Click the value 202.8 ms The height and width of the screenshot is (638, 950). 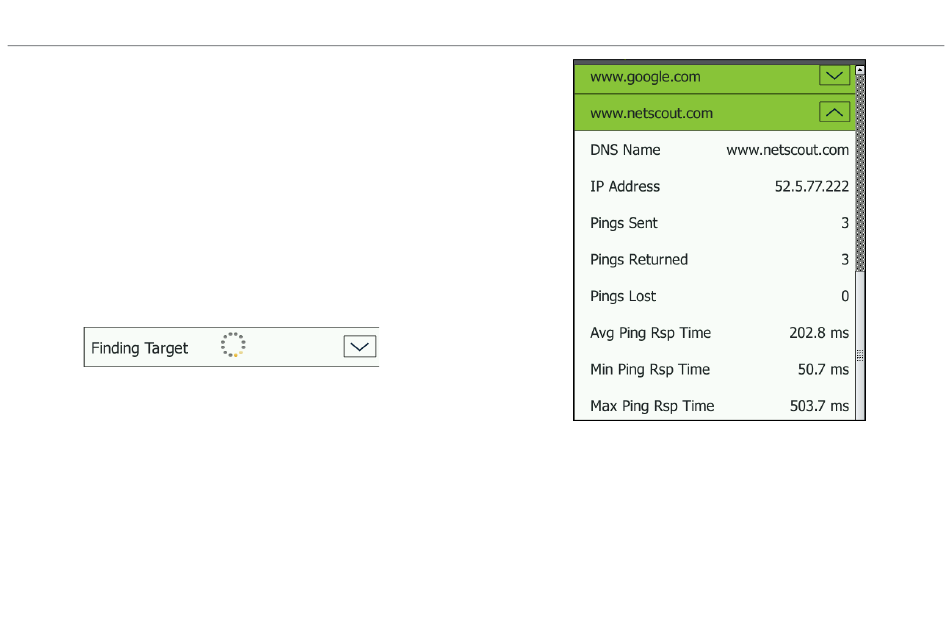coord(819,333)
